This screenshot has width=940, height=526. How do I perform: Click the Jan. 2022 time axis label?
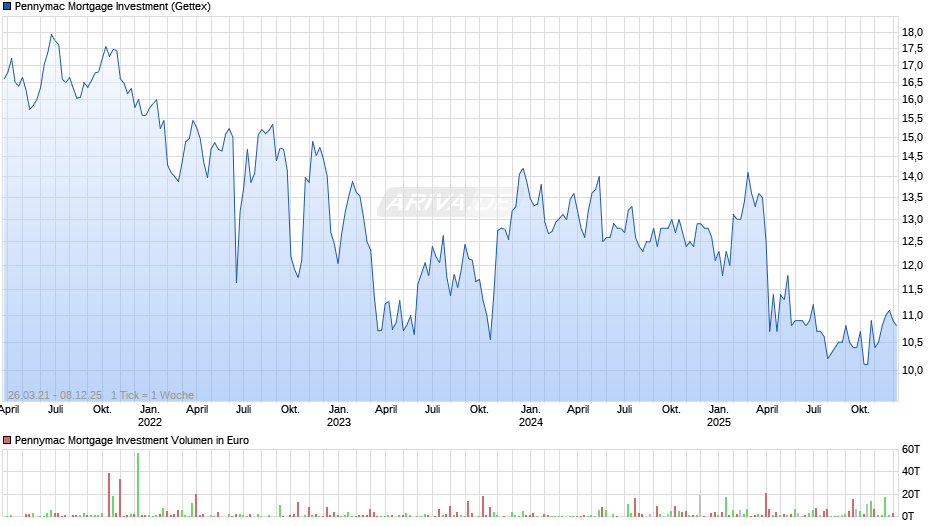150,416
